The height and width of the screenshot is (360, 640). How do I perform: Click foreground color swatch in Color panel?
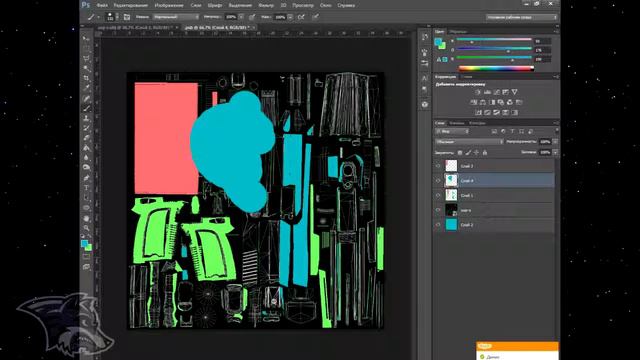coord(439,42)
